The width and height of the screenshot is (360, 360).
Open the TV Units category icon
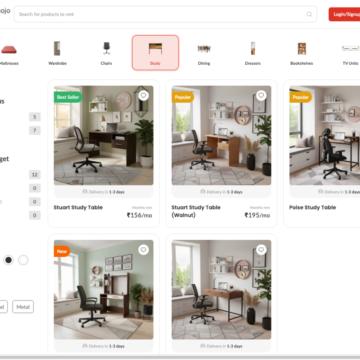350,49
